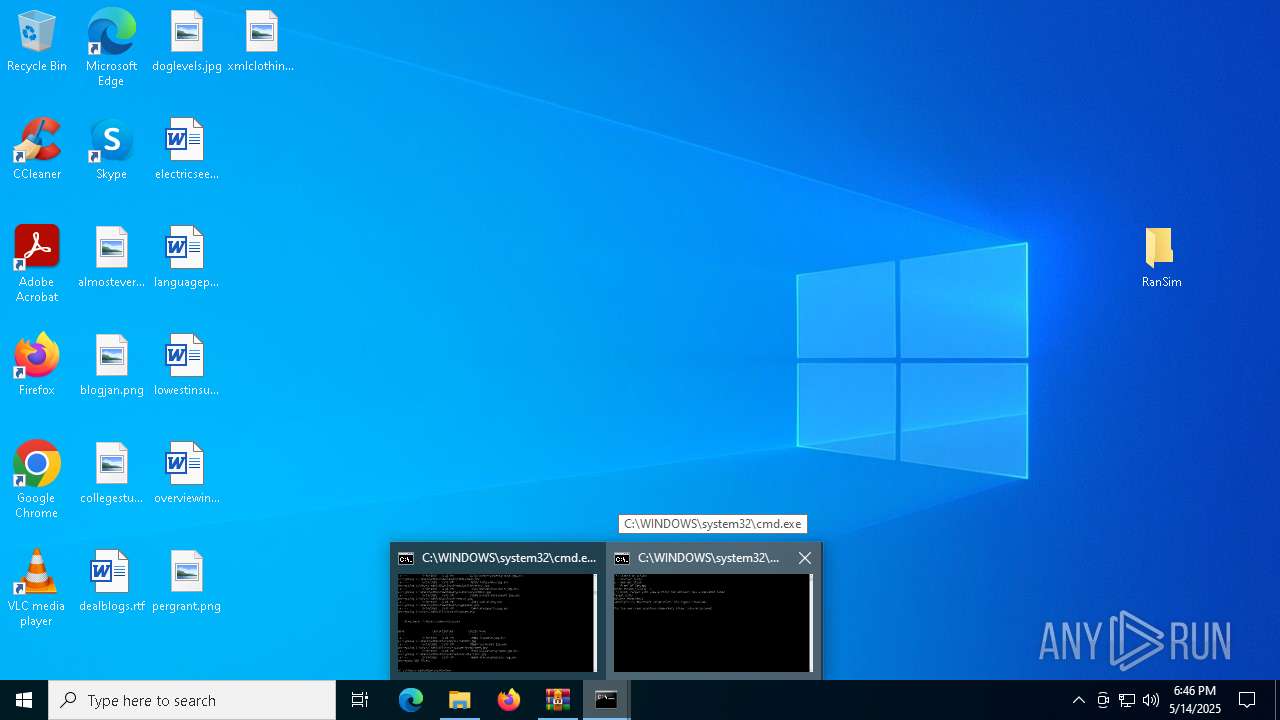Open Firefox from the taskbar
The image size is (1280, 720).
[509, 700]
